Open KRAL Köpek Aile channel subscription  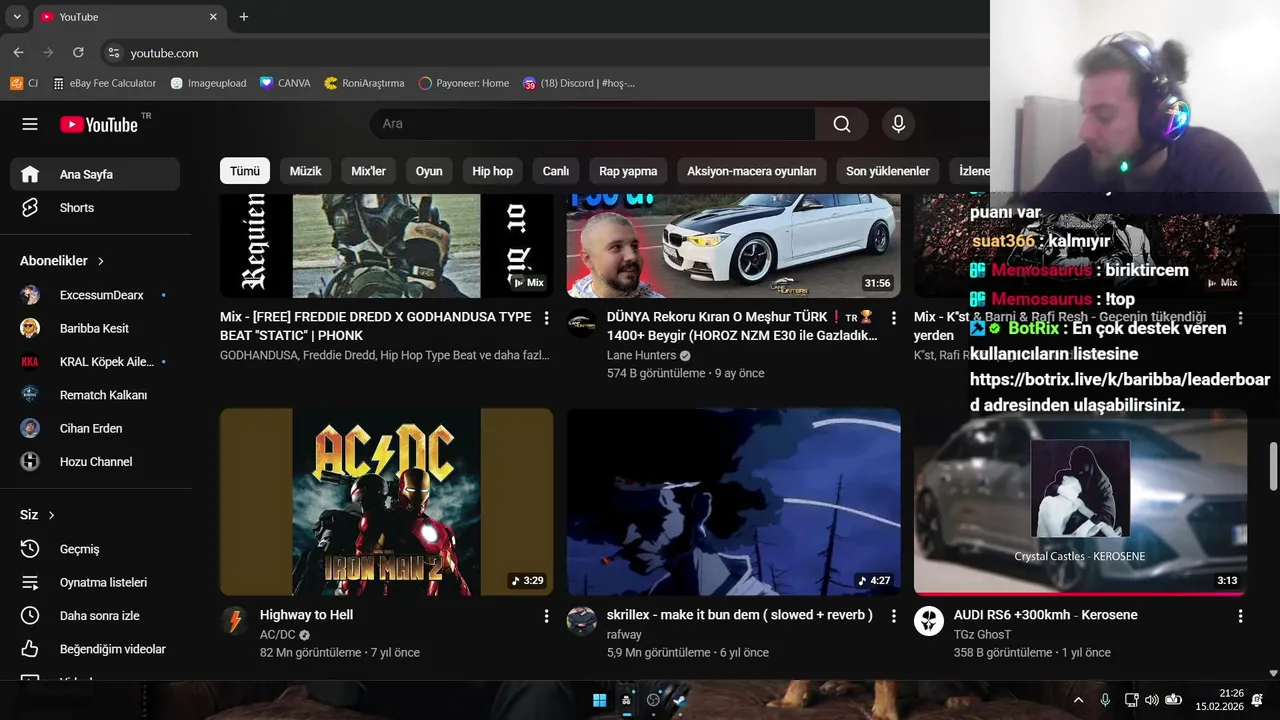95,362
